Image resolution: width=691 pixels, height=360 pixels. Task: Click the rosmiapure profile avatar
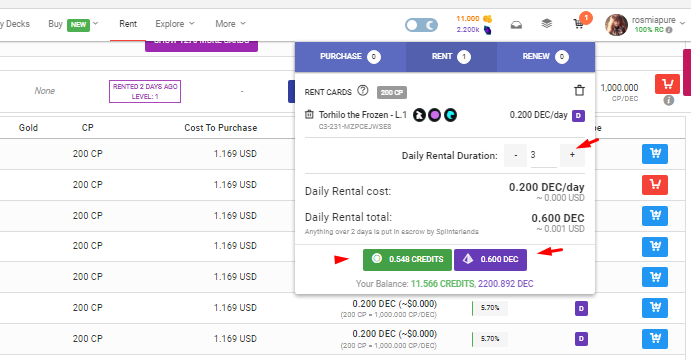pos(616,25)
